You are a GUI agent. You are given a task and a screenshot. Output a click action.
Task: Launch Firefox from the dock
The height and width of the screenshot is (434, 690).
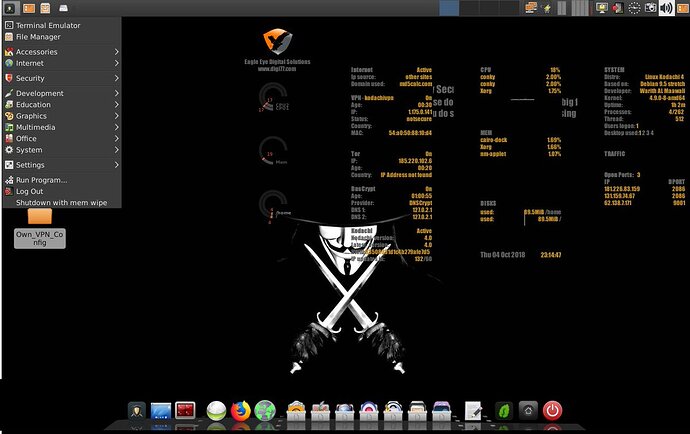coord(241,411)
